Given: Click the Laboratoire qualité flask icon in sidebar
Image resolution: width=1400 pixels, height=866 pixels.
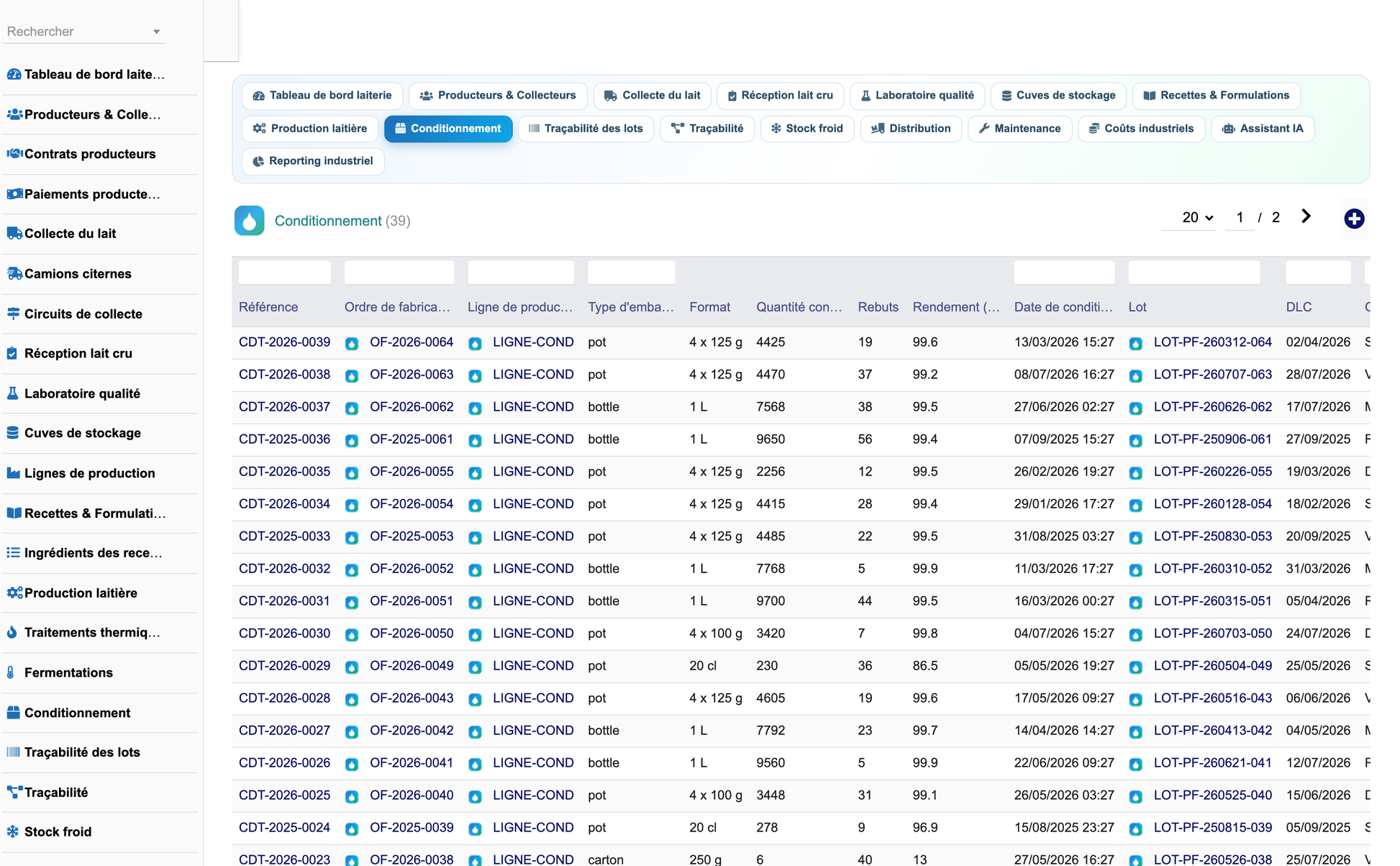Looking at the screenshot, I should [12, 393].
